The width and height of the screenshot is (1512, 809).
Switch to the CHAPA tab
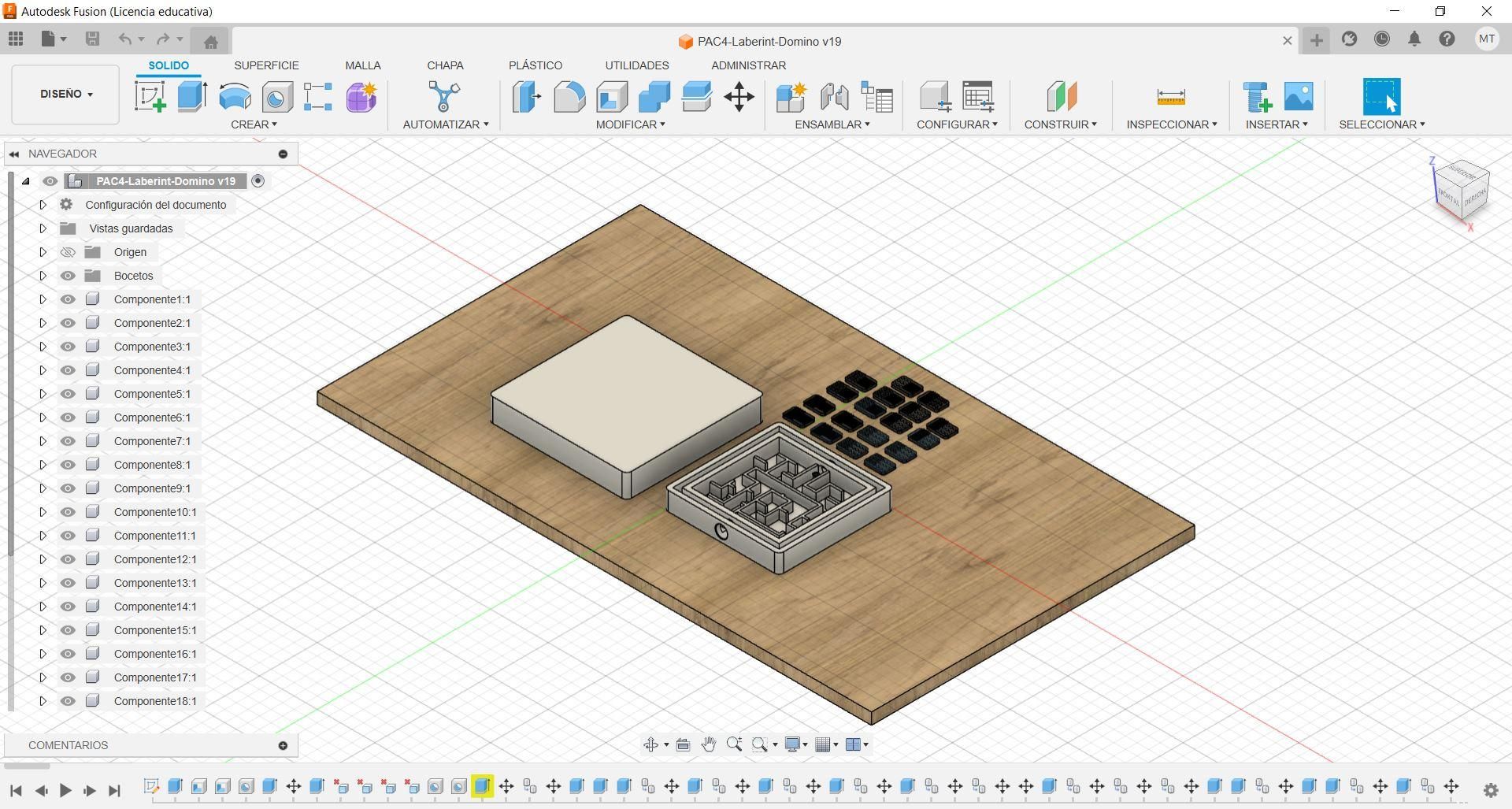[x=445, y=65]
